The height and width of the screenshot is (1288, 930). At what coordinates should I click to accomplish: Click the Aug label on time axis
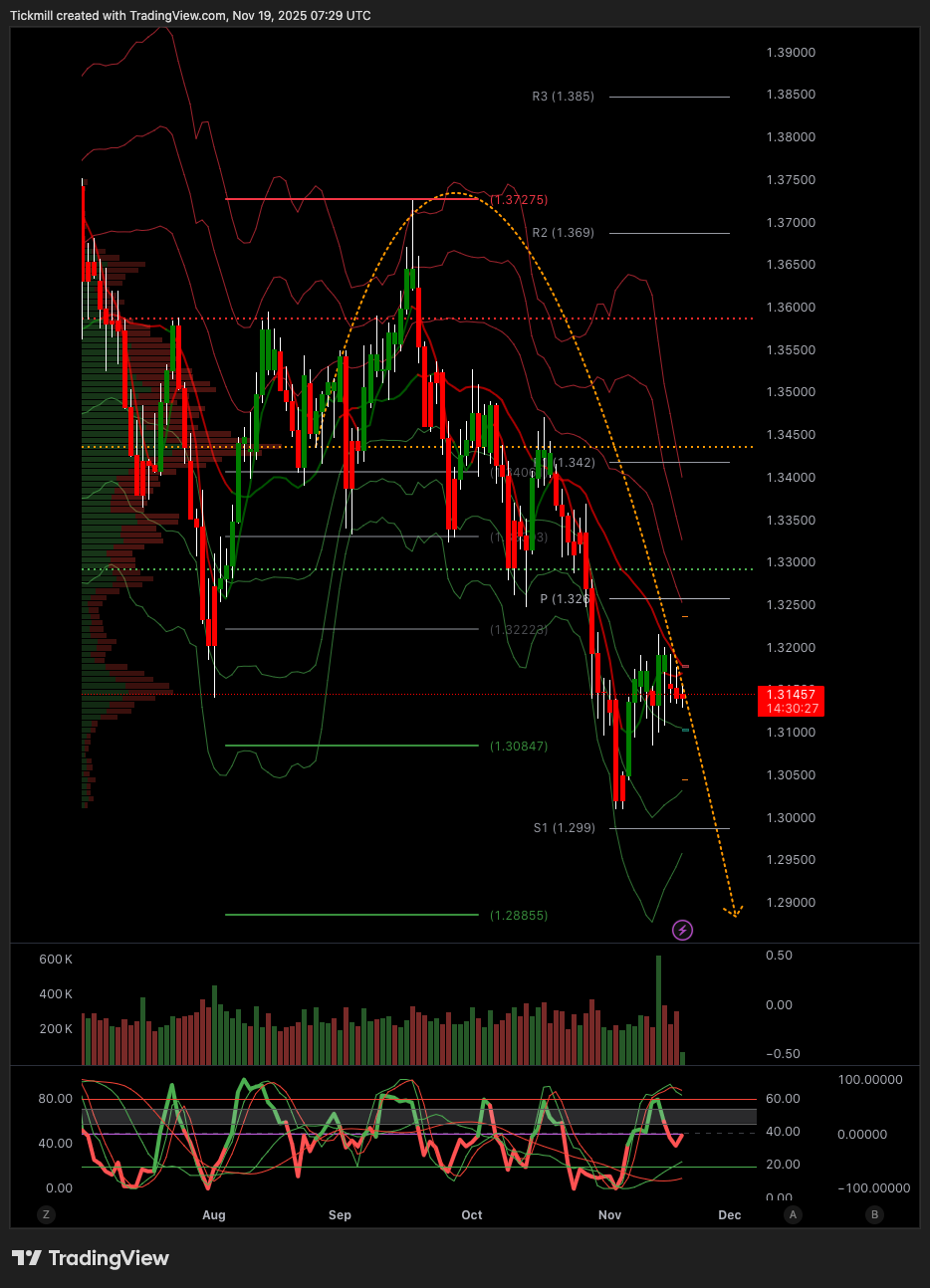tap(213, 1215)
